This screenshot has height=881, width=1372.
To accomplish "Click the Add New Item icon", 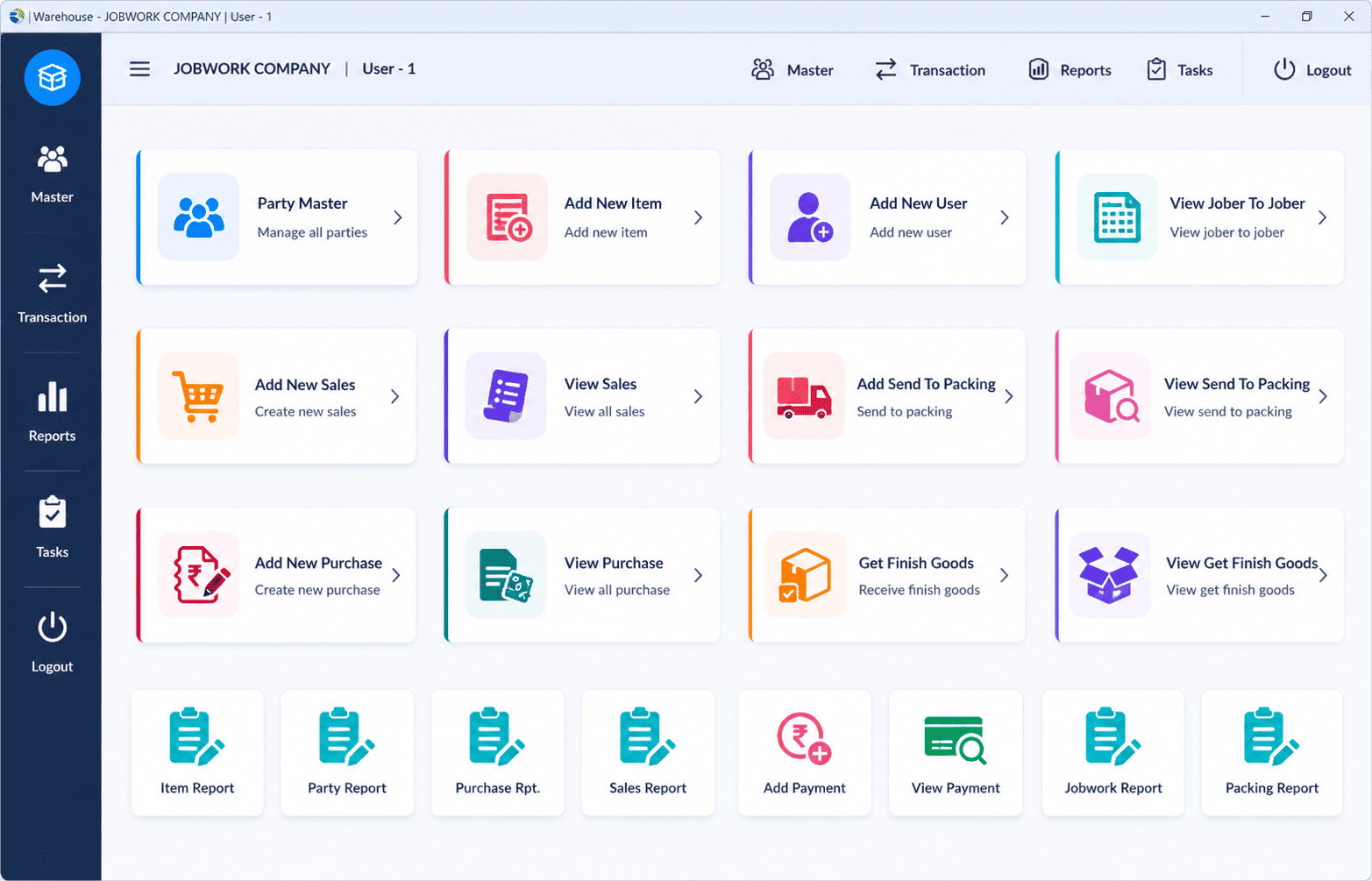I will [x=508, y=217].
